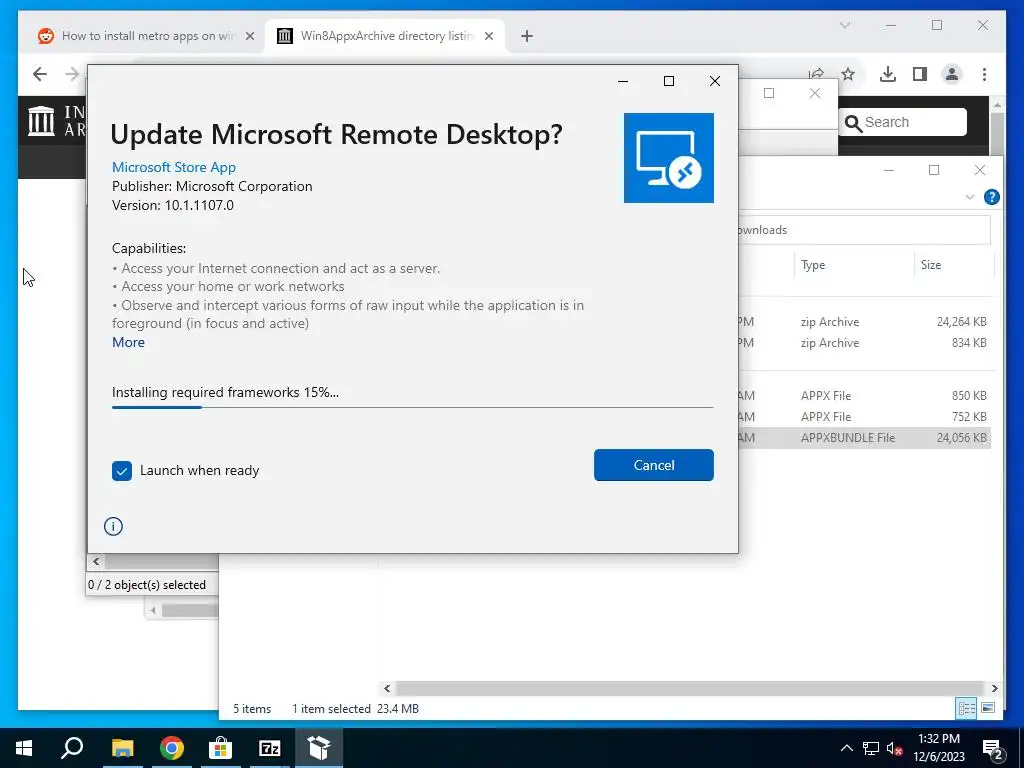
Task: Open Chrome profile avatar
Action: click(x=952, y=74)
